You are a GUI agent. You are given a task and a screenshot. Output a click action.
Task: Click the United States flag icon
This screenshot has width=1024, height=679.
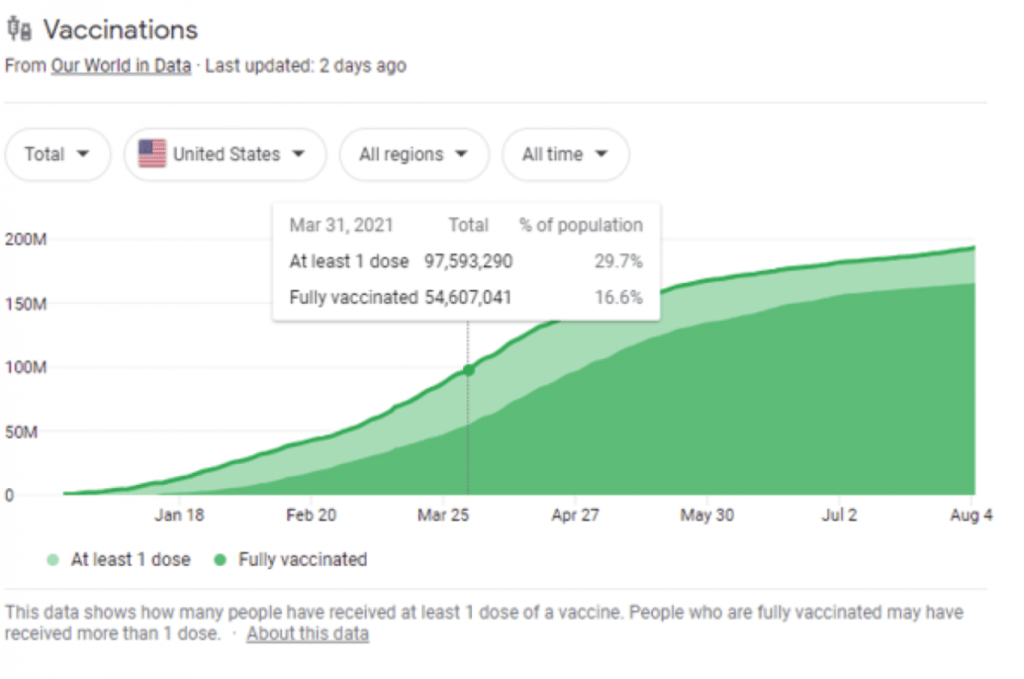152,154
